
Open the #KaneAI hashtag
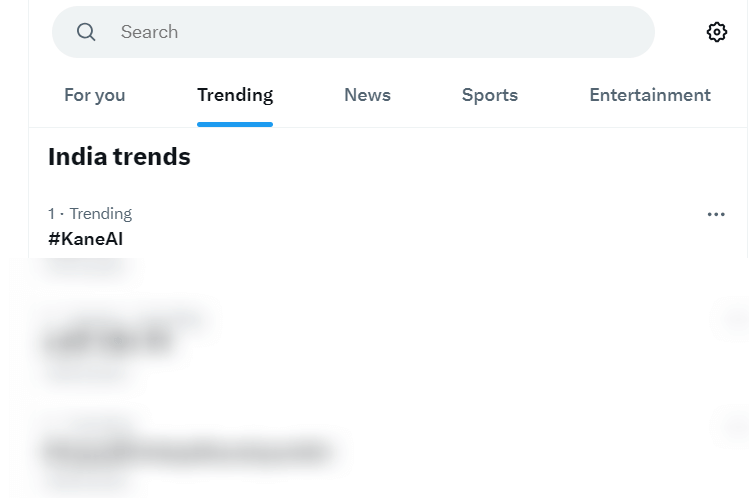86,239
